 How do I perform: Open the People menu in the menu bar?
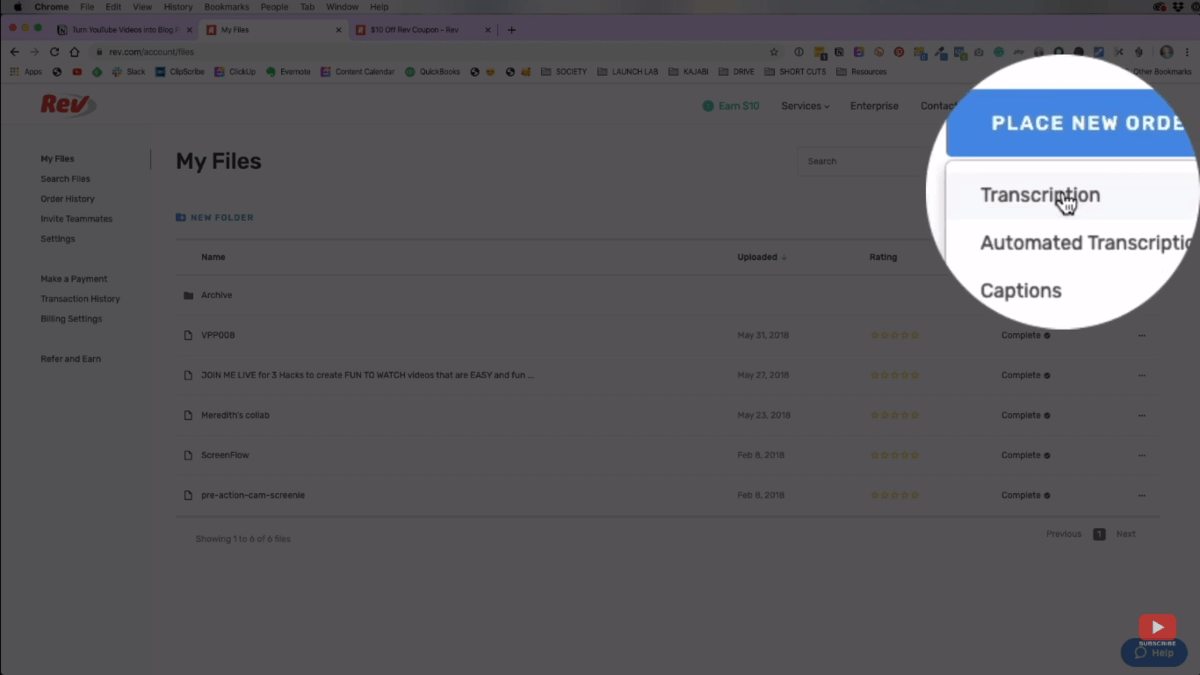274,7
